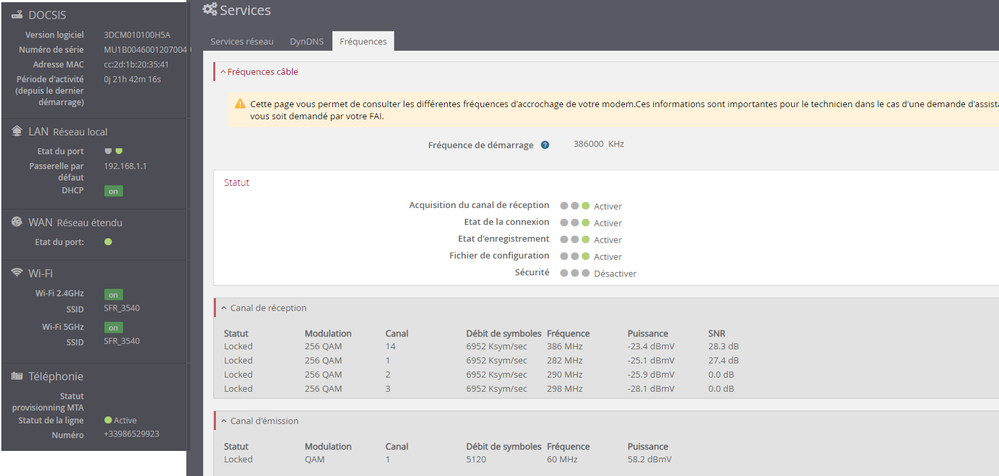The image size is (999, 476).
Task: Switch to the Services réseau tab
Action: click(241, 41)
